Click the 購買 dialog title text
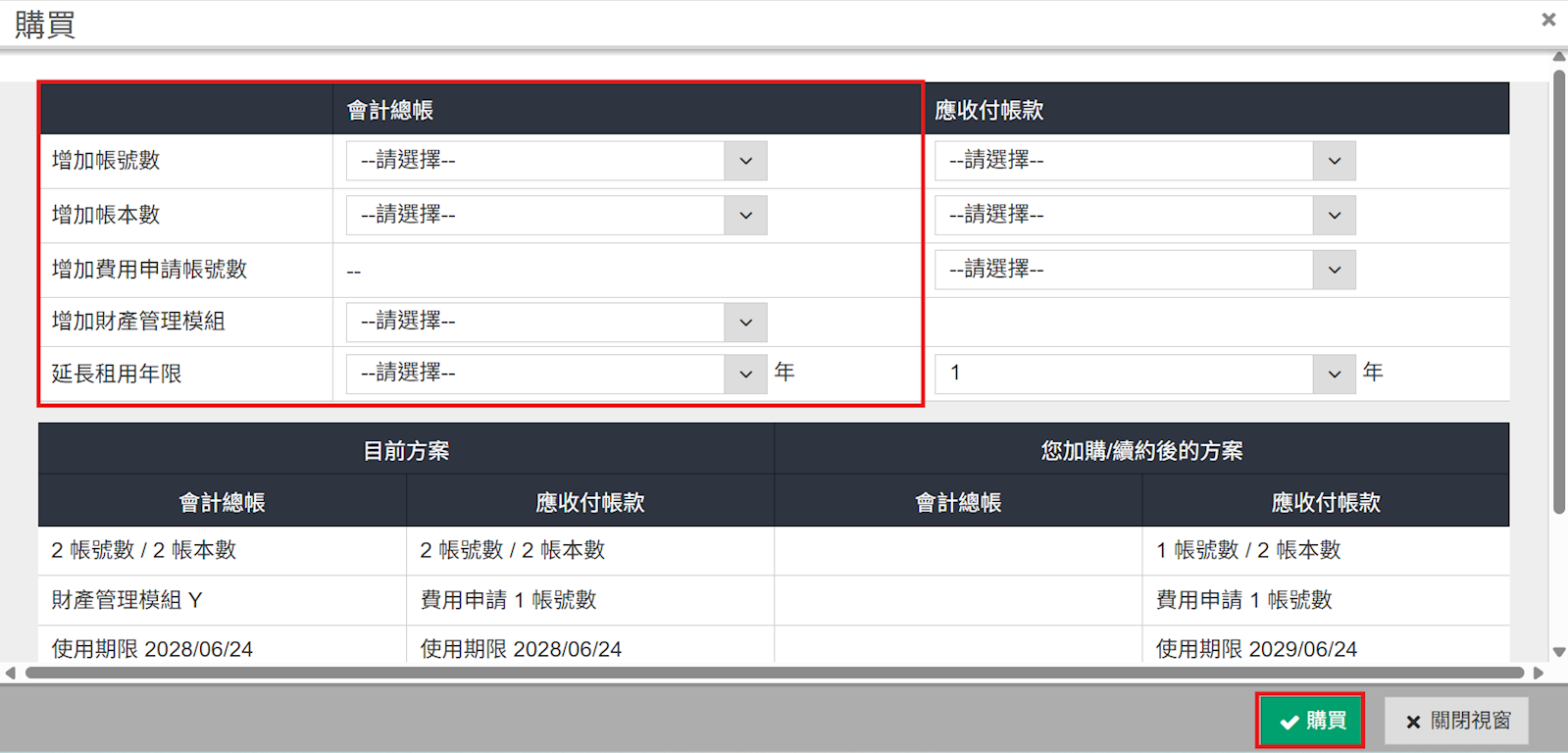Viewport: 1568px width, 753px height. point(45,25)
